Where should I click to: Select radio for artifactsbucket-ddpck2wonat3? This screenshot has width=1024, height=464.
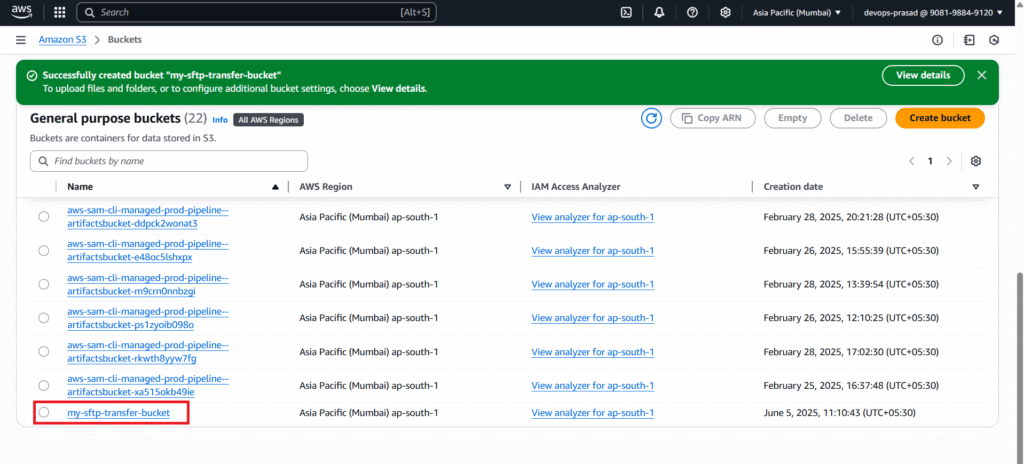44,216
